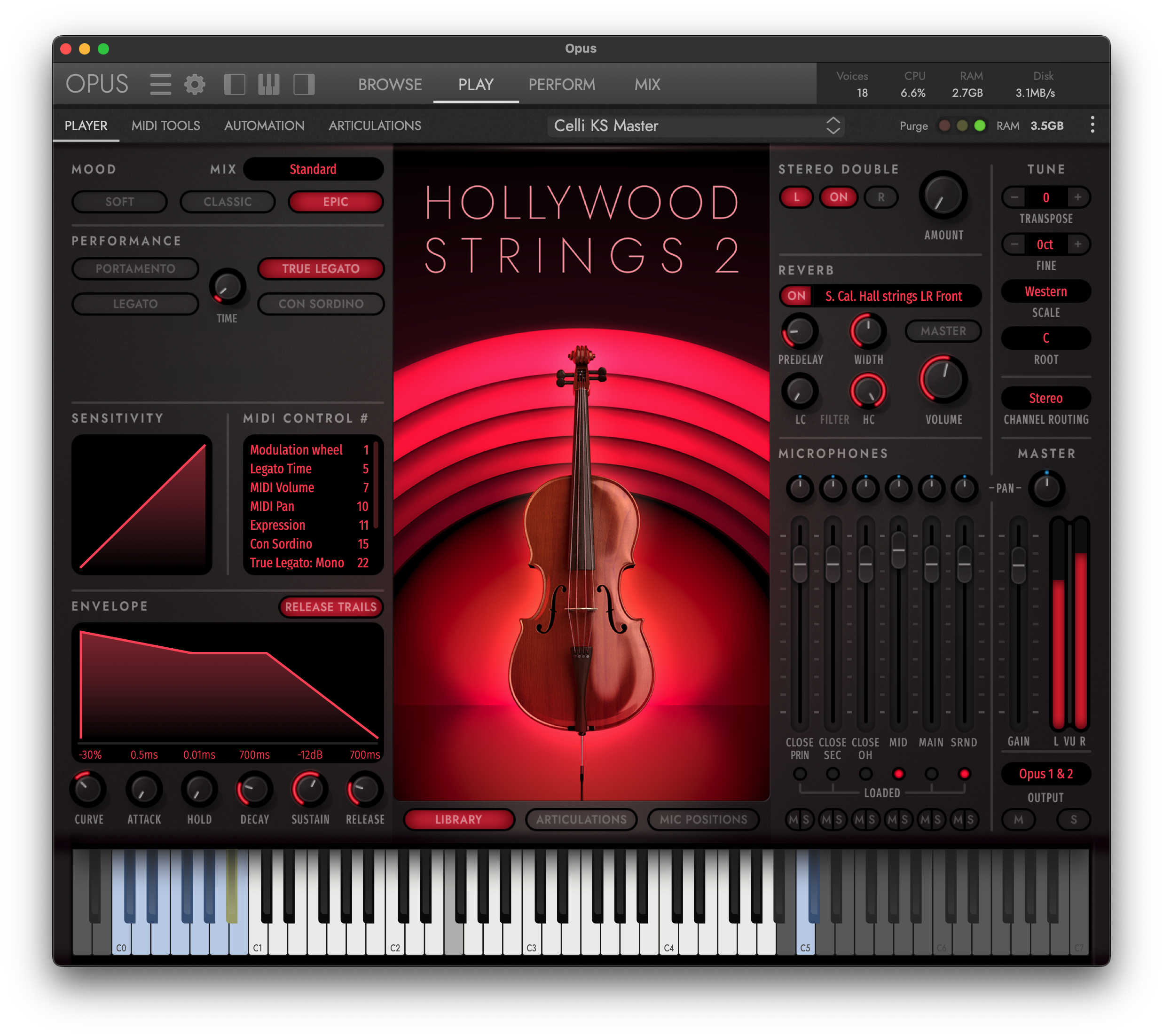Open the Western scale dropdown

[1046, 291]
